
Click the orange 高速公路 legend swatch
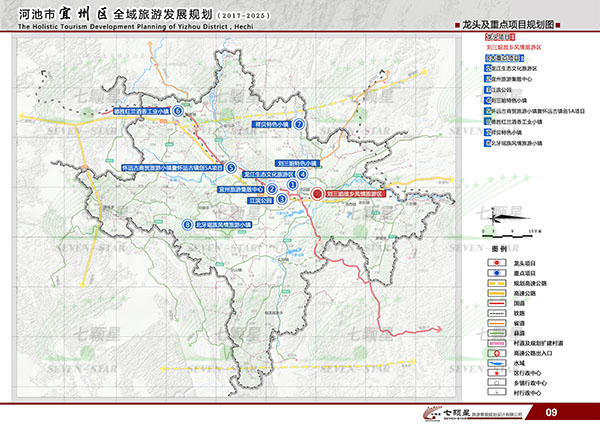coord(499,293)
